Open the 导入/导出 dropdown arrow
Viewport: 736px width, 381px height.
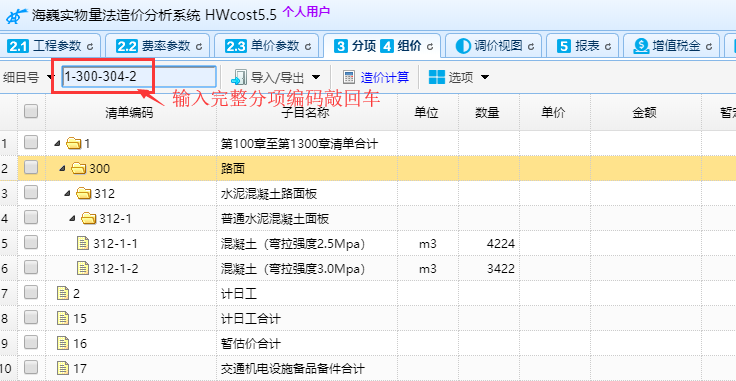tap(316, 77)
